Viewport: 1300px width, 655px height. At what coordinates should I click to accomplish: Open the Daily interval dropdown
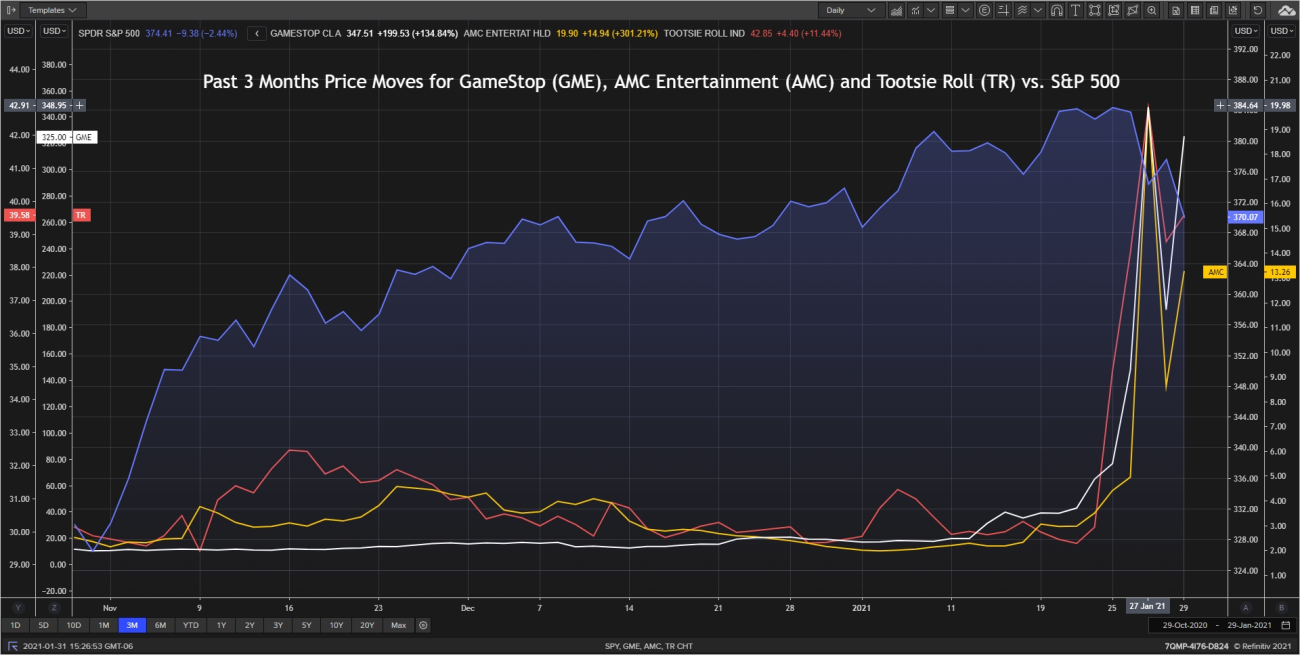pos(850,10)
